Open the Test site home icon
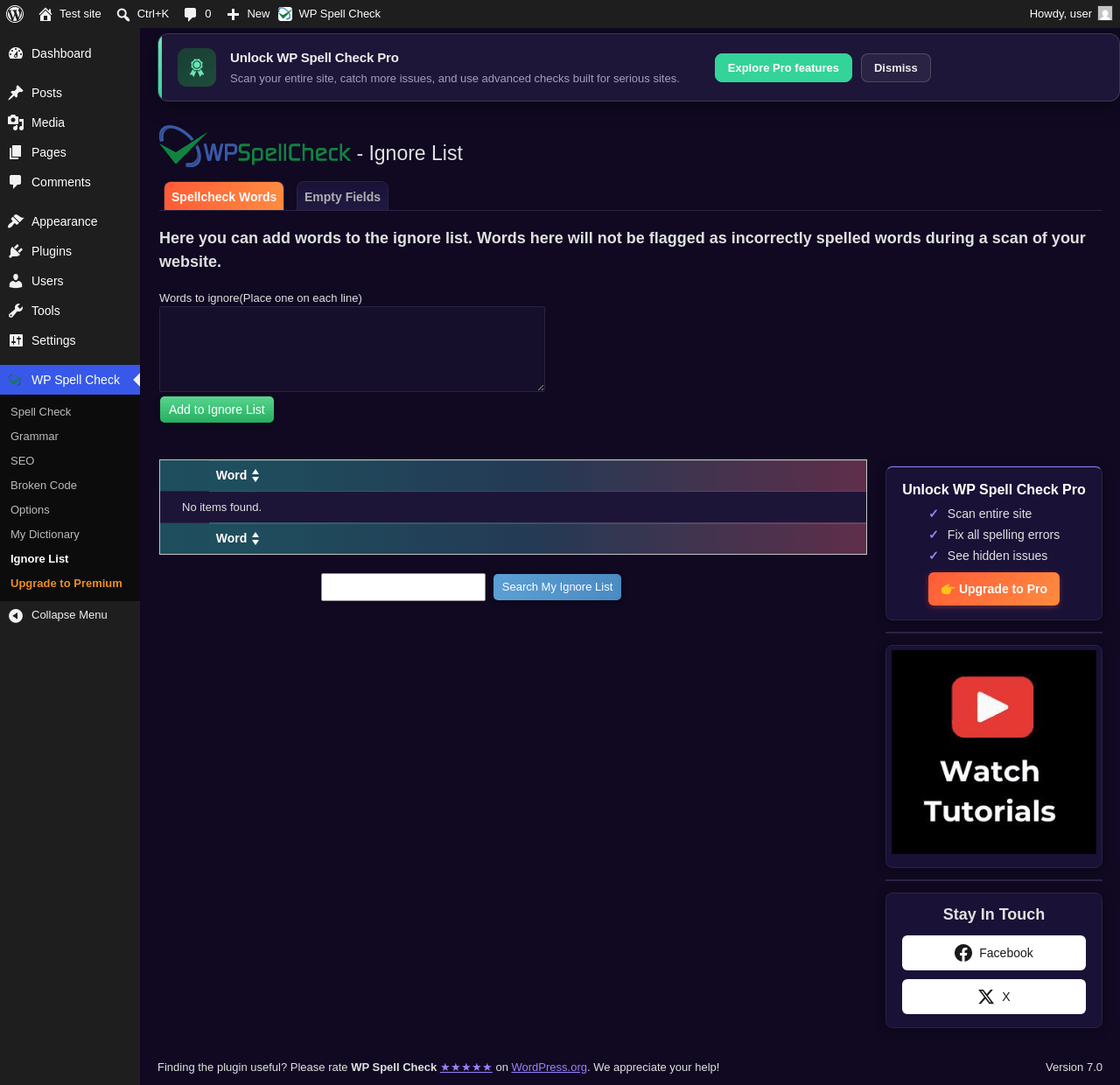1120x1085 pixels. pyautogui.click(x=45, y=14)
